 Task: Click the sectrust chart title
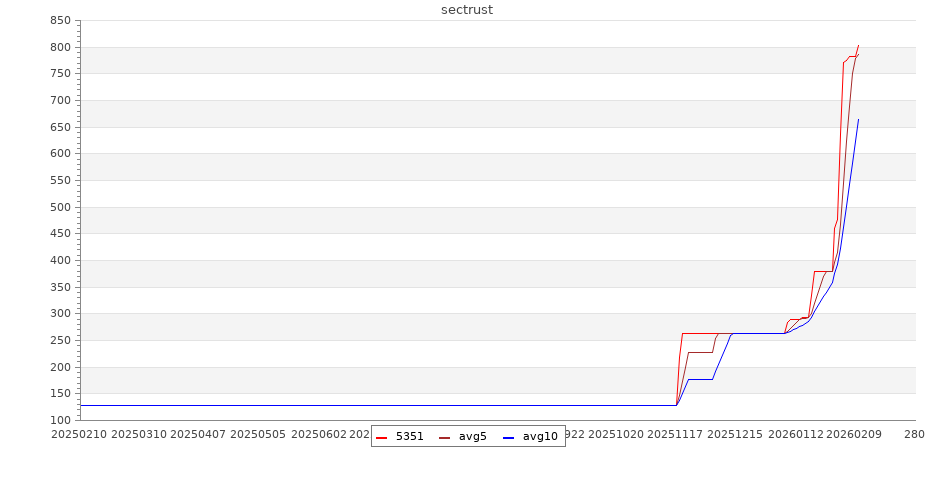467,10
